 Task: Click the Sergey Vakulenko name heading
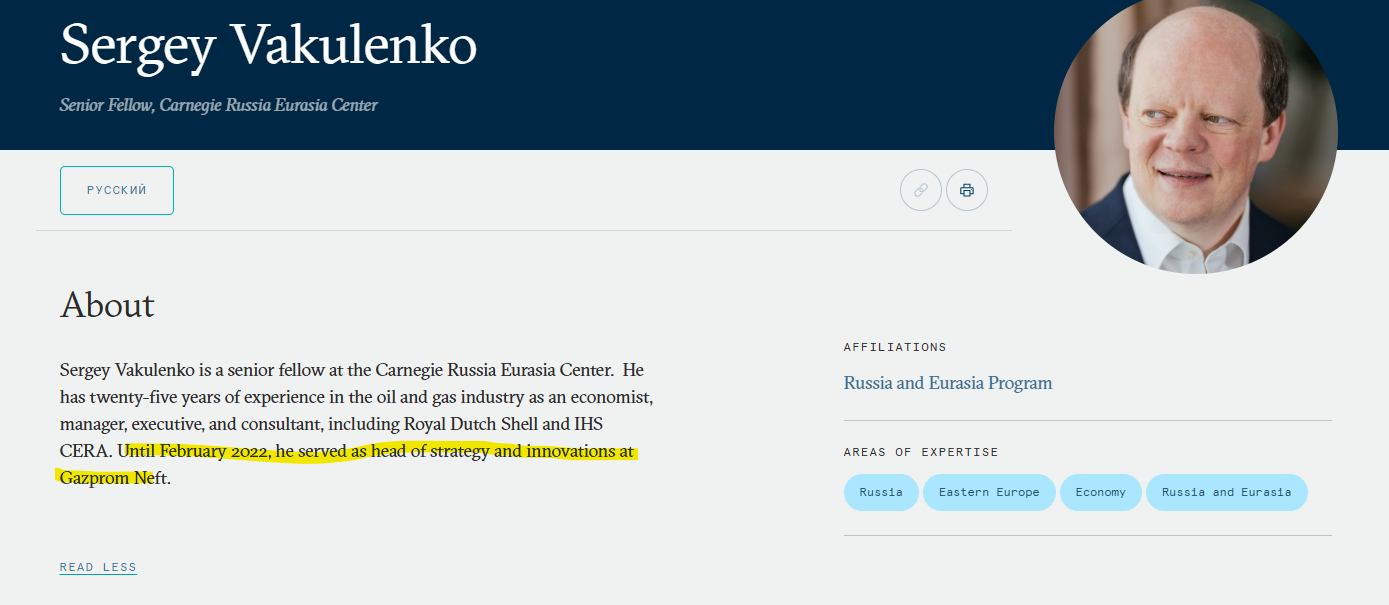pyautogui.click(x=268, y=45)
